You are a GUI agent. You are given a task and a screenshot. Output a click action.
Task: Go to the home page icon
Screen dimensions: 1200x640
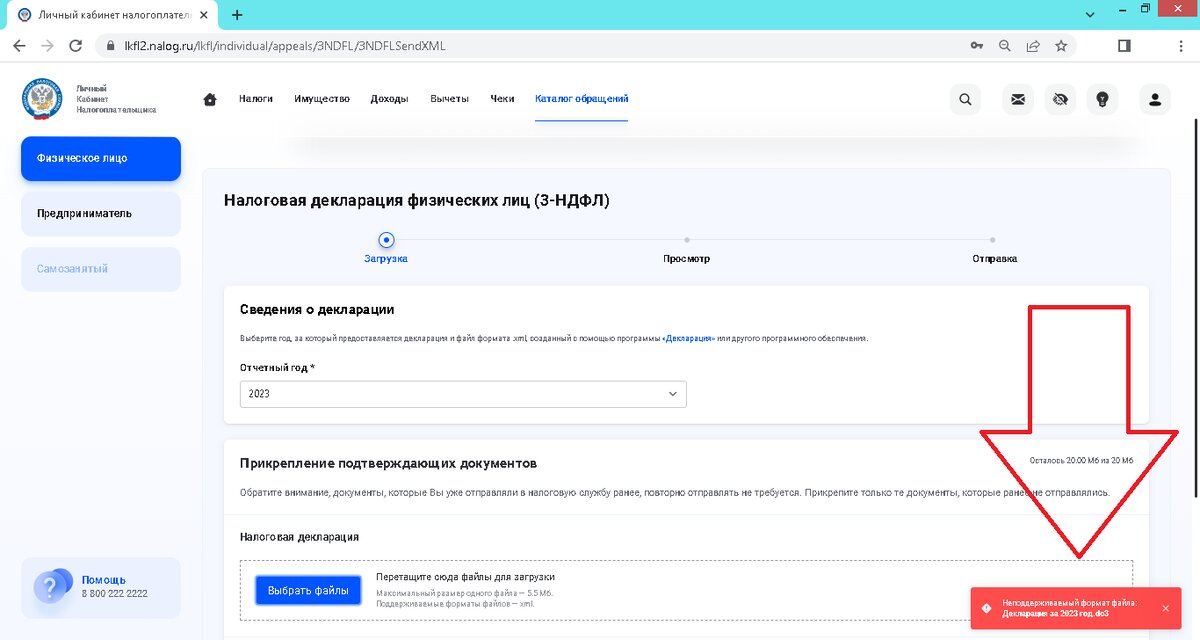(210, 99)
